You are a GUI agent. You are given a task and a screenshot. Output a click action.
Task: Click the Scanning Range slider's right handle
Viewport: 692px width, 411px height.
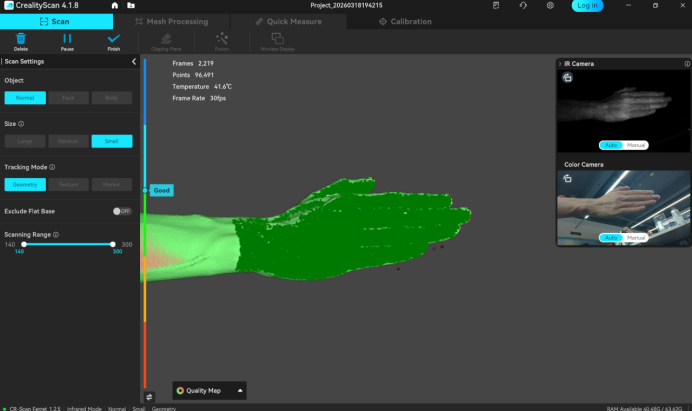tap(112, 244)
